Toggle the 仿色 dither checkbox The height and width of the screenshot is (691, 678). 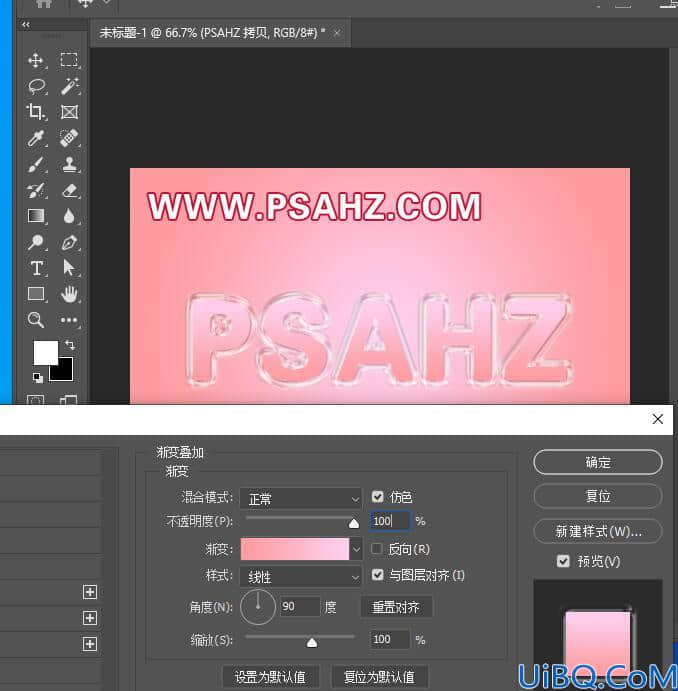[x=378, y=497]
